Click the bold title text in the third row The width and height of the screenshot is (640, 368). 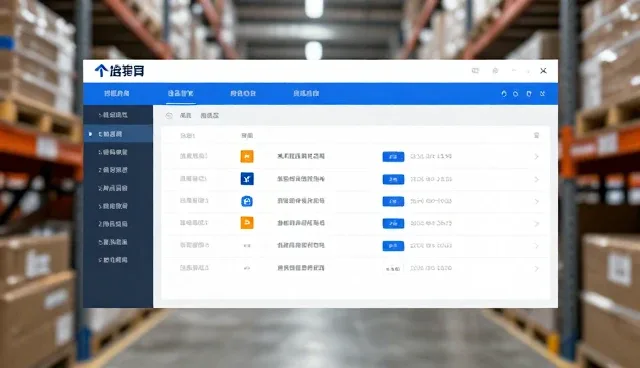(301, 201)
